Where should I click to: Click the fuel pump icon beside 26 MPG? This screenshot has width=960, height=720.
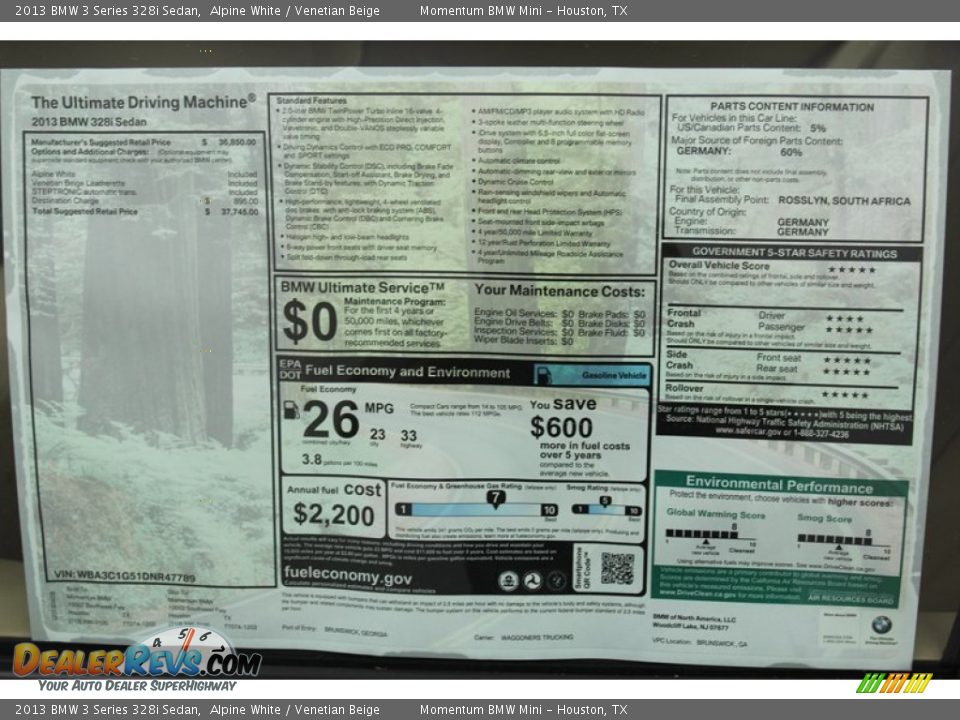coord(291,410)
